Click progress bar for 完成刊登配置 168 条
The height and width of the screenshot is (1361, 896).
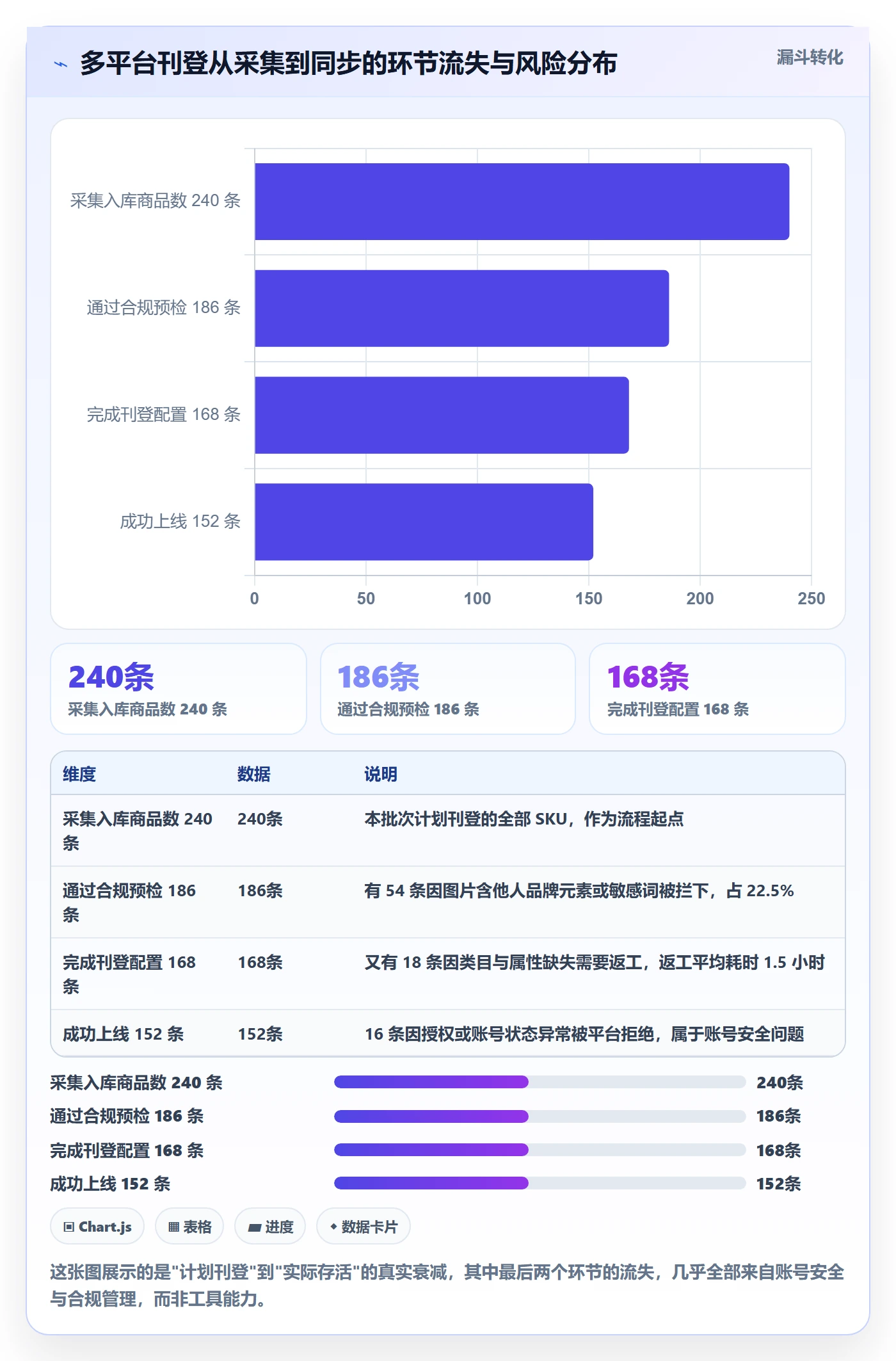coord(540,1150)
